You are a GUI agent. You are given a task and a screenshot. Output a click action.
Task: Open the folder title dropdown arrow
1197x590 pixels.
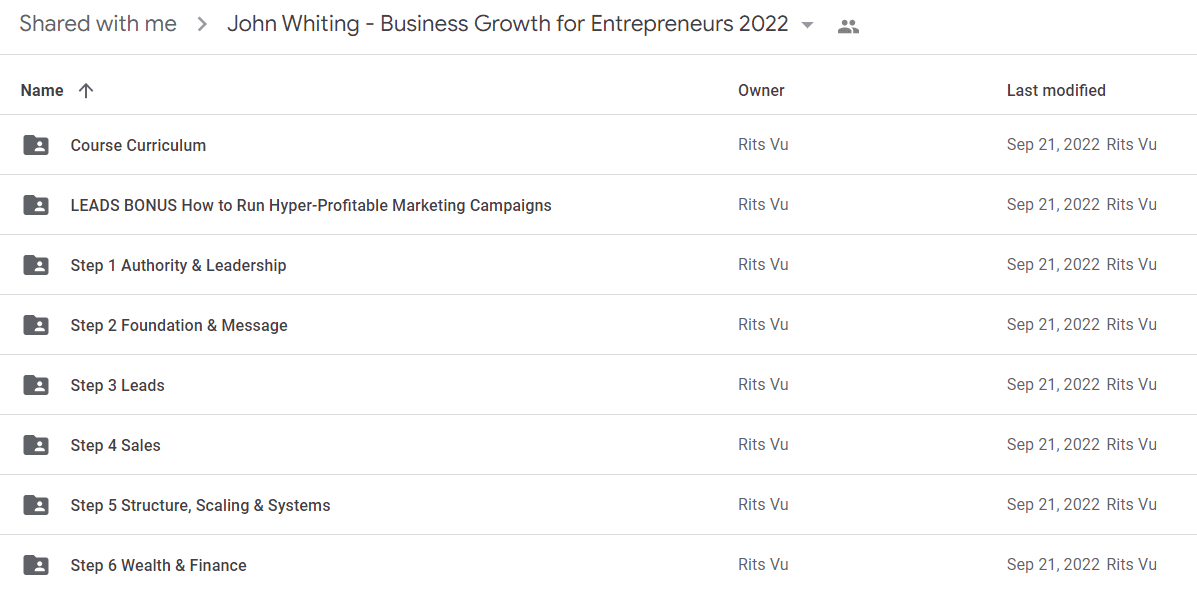pyautogui.click(x=808, y=25)
